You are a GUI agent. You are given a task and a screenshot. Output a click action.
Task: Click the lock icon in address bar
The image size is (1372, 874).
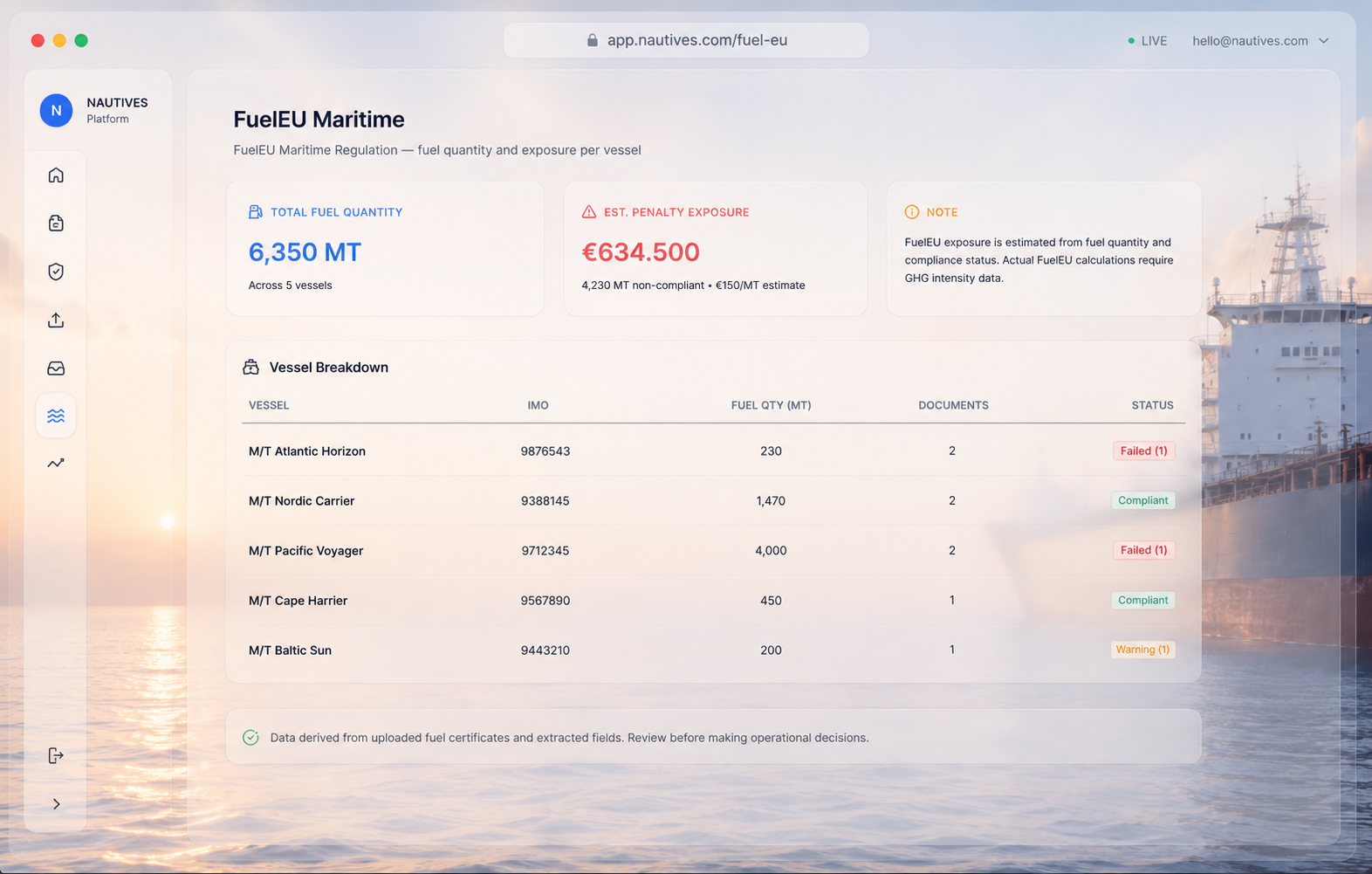pos(593,40)
